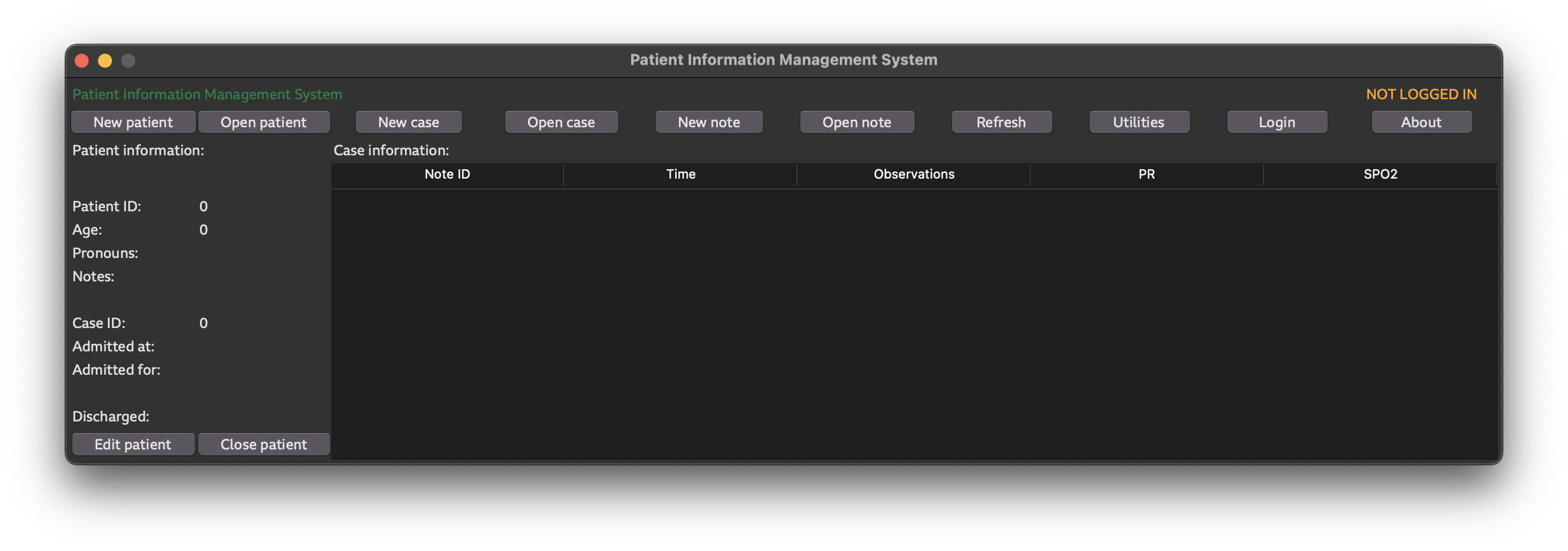Viewport: 1568px width, 551px height.
Task: Click the PR column header
Action: pyautogui.click(x=1146, y=174)
